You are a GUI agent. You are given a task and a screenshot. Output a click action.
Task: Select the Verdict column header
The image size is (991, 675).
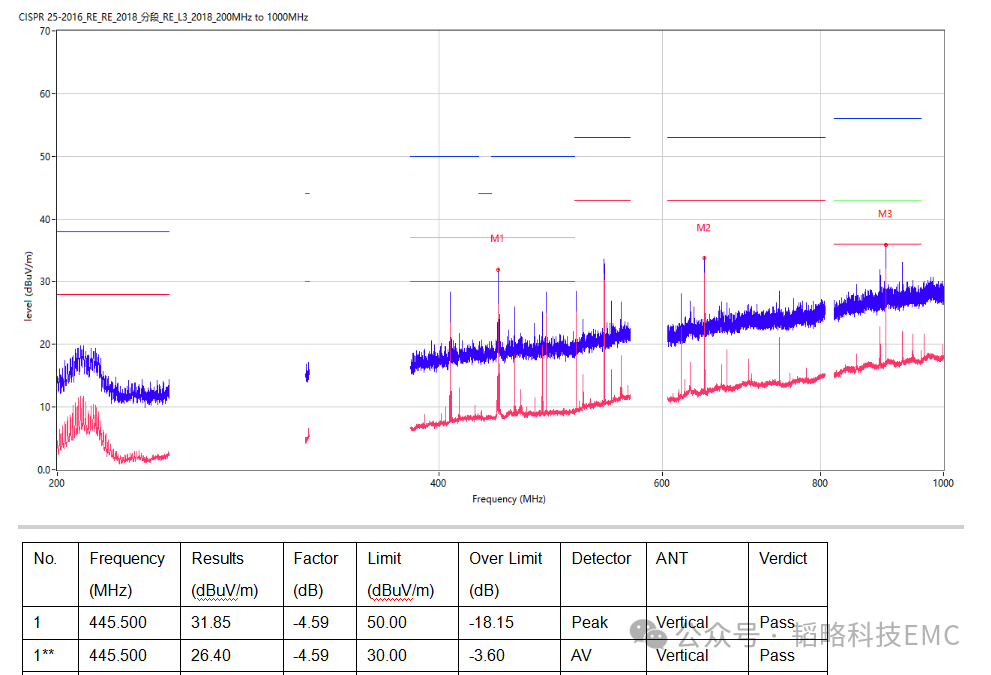tap(783, 559)
